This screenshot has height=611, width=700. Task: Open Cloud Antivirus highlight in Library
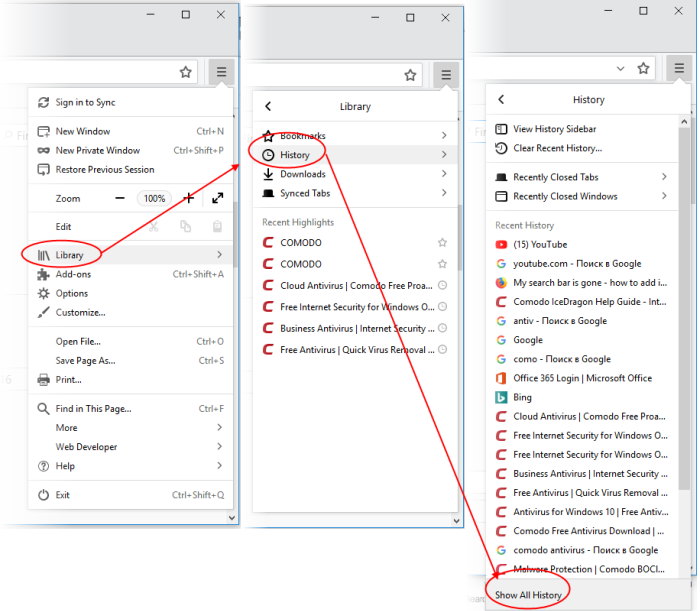point(355,286)
